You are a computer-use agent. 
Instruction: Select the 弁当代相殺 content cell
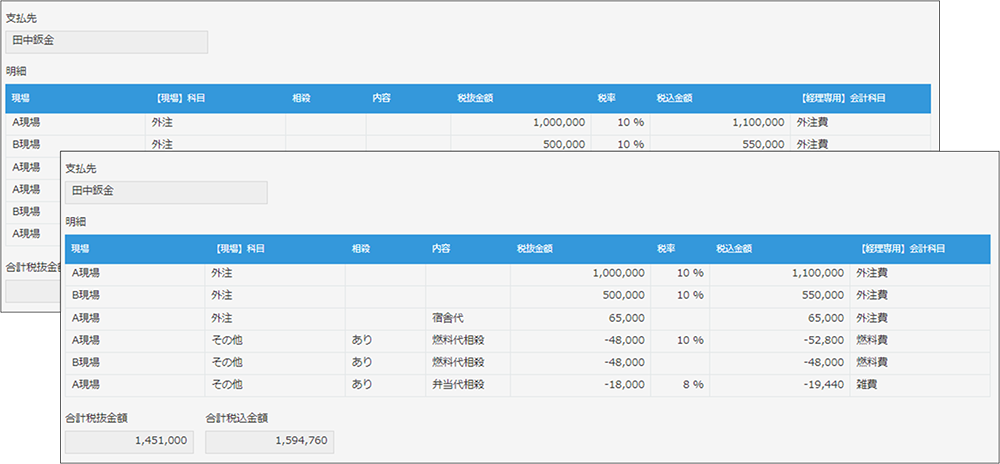[x=469, y=383]
